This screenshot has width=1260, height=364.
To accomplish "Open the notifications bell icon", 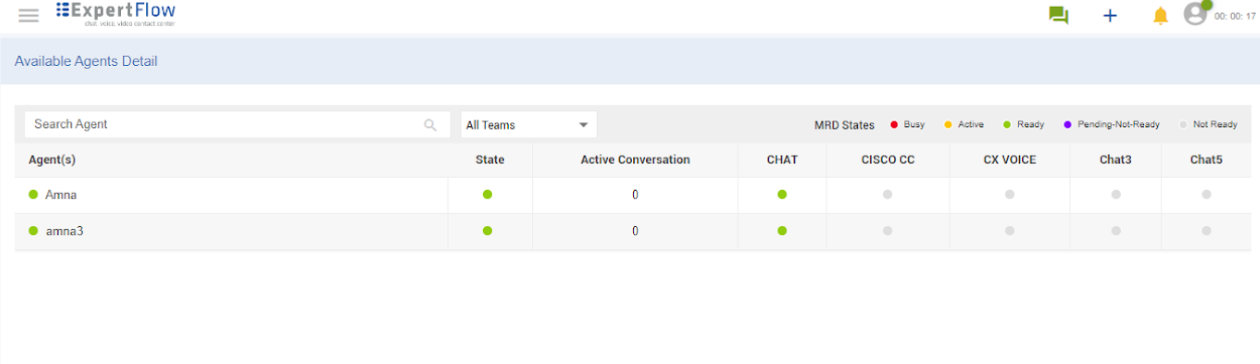I will (x=1160, y=15).
